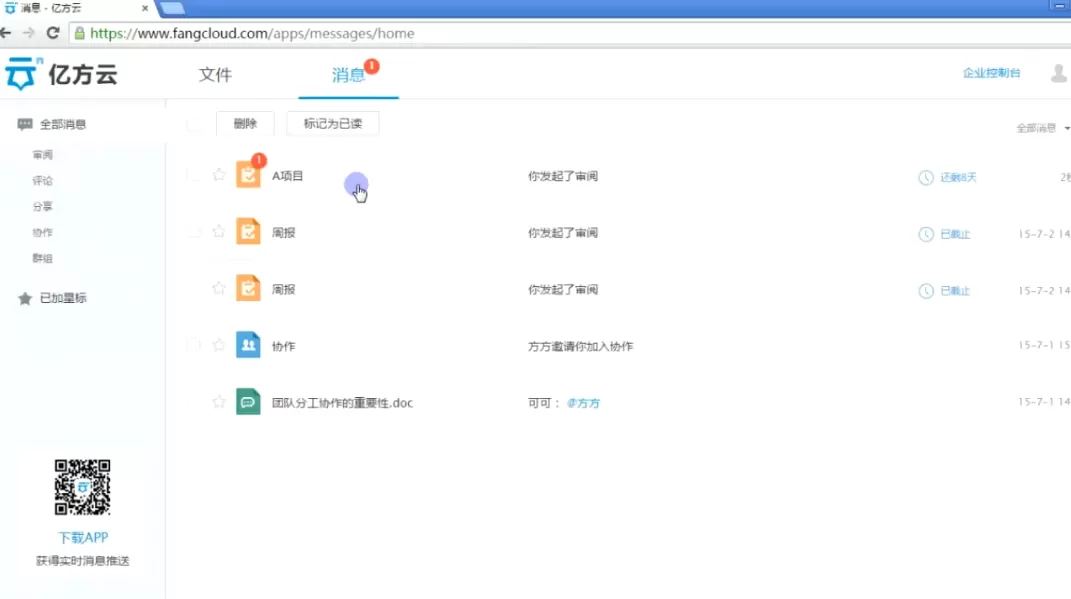This screenshot has width=1071, height=599.
Task: Switch to the 消息 tab
Action: coord(348,74)
